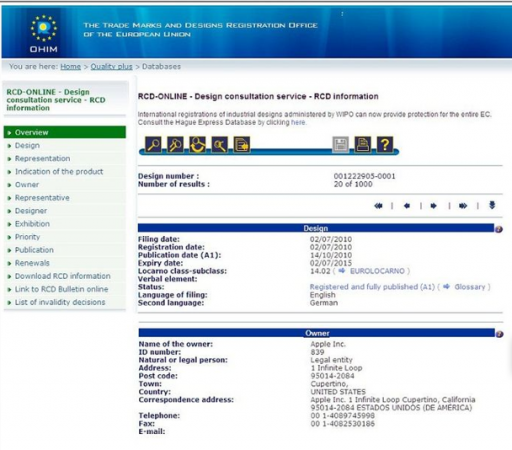Viewport: 512px width, 450px height.
Task: Click the '20 of 1000' results count
Action: click(353, 184)
